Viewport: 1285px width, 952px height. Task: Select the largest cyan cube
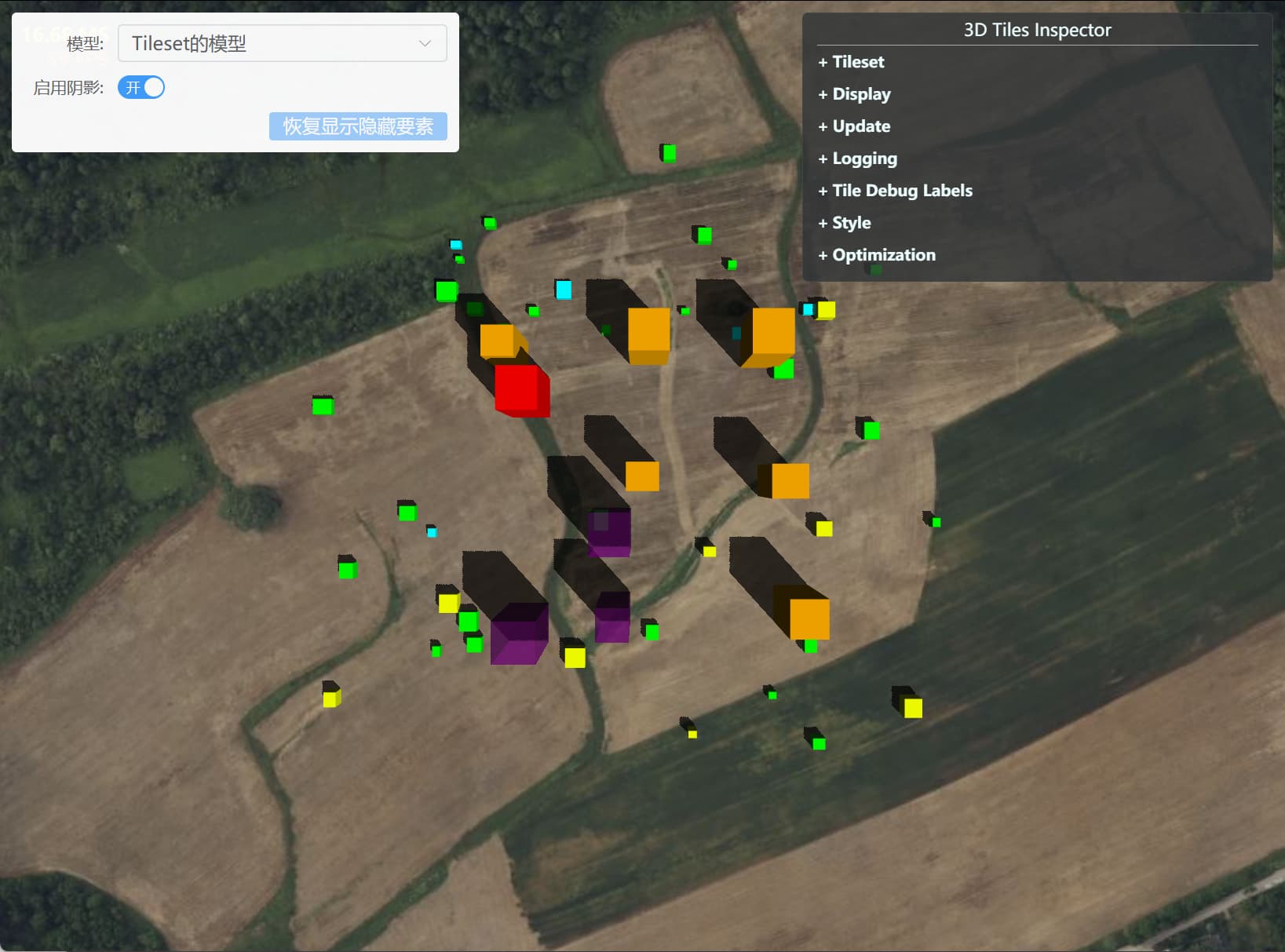[564, 290]
